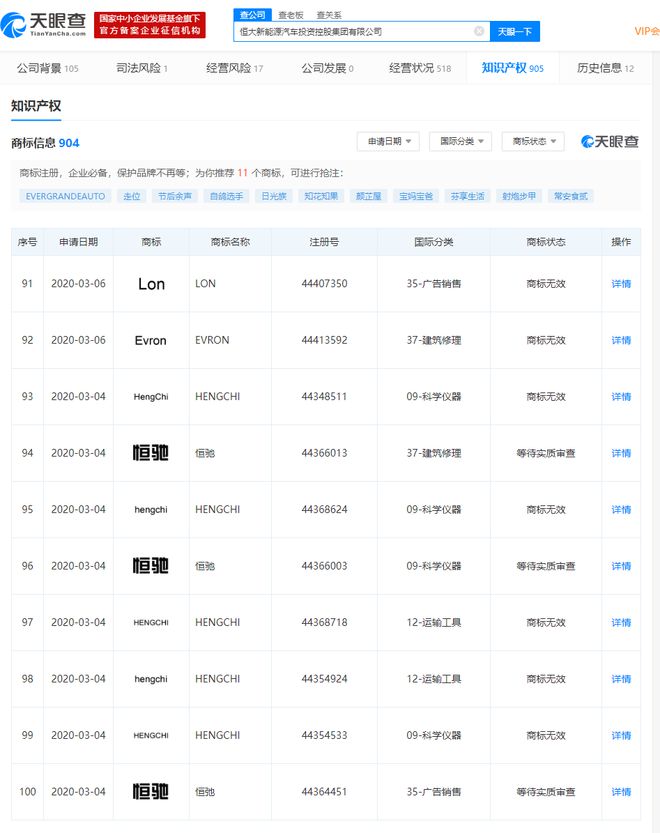Click the EVERGRANDEAUTO suggested trademark tag
Image resolution: width=660 pixels, height=833 pixels.
[65, 196]
